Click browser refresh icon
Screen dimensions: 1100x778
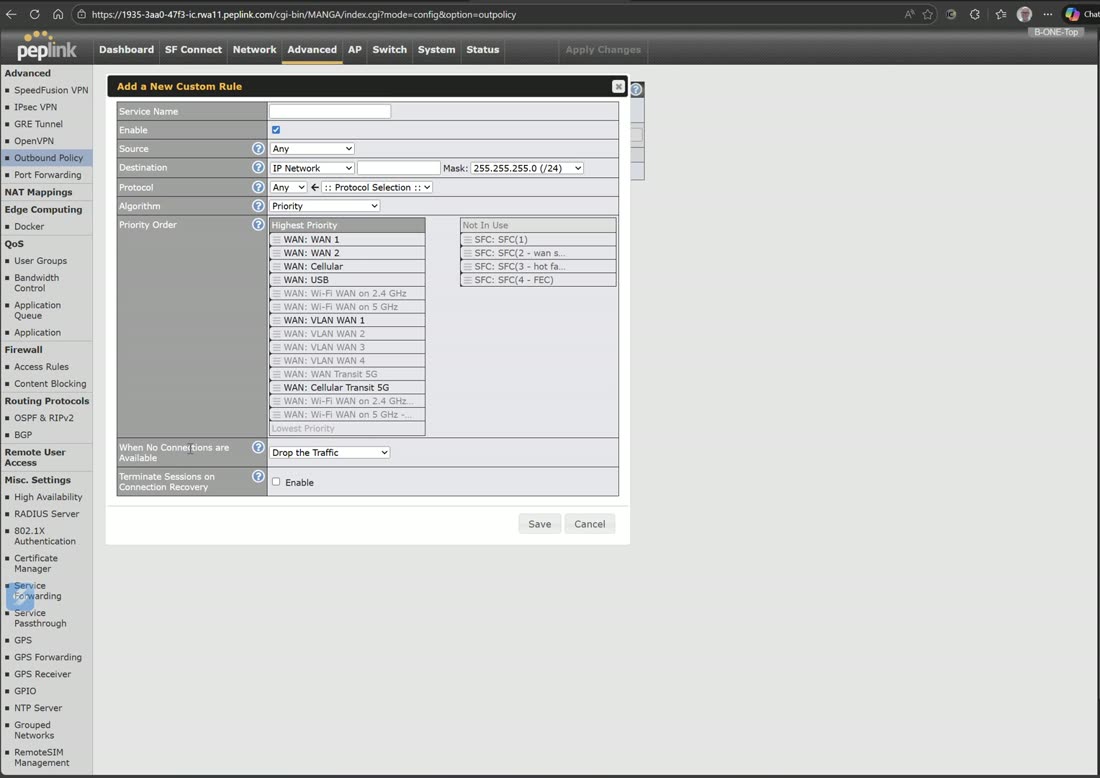[34, 14]
